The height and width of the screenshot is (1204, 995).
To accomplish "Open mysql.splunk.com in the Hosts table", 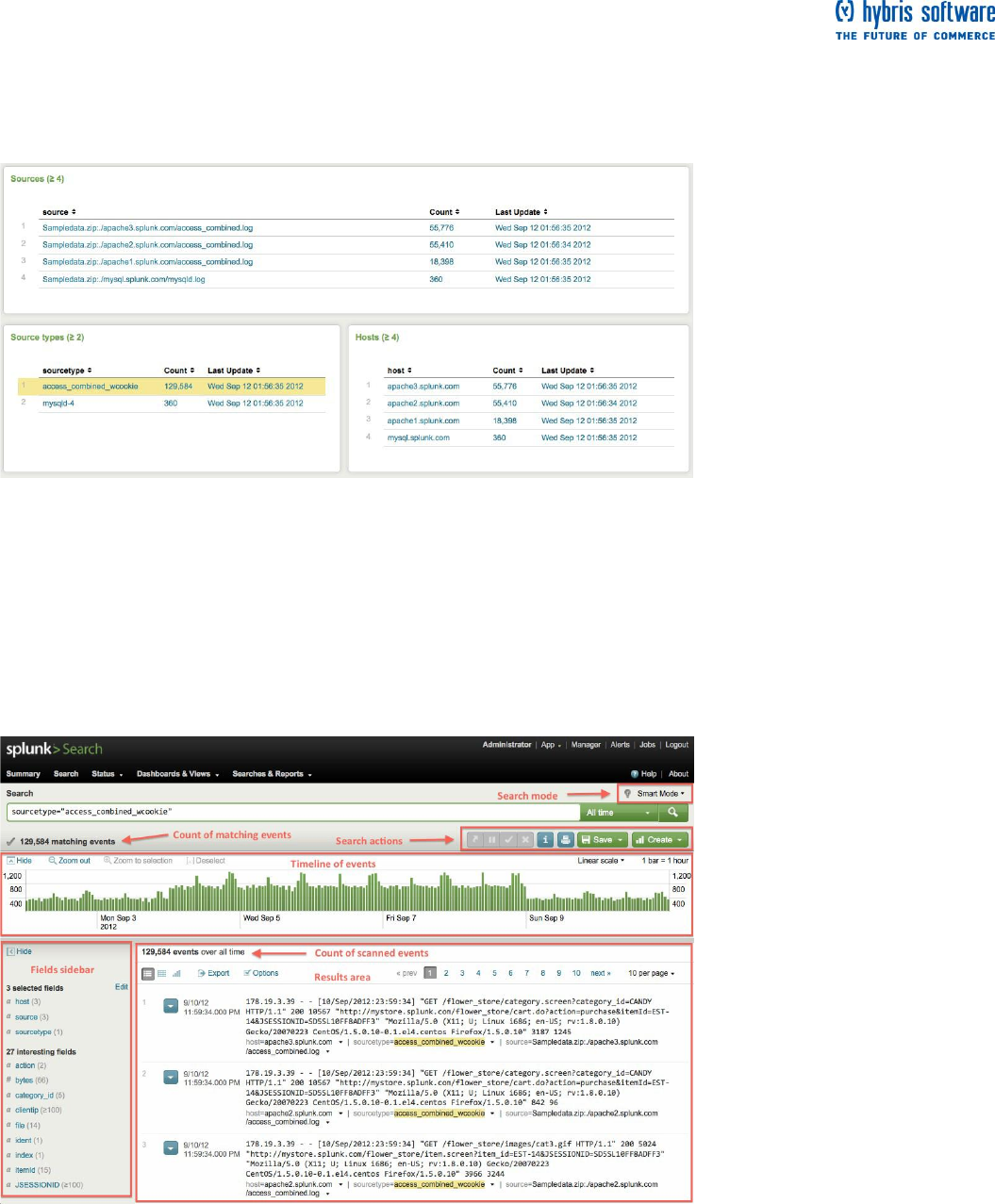I will pos(419,437).
